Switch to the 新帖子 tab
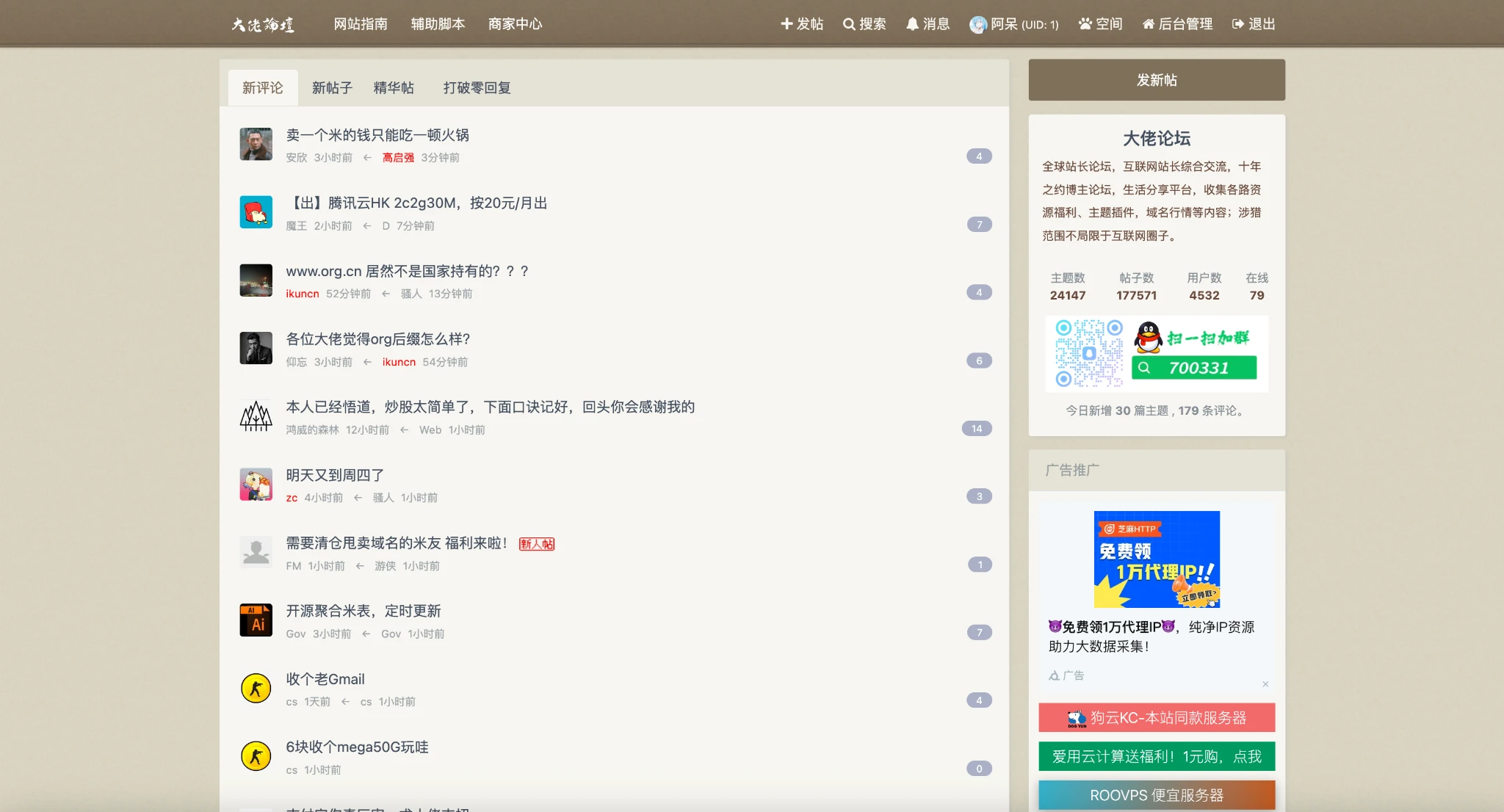This screenshot has width=1504, height=812. pos(332,88)
